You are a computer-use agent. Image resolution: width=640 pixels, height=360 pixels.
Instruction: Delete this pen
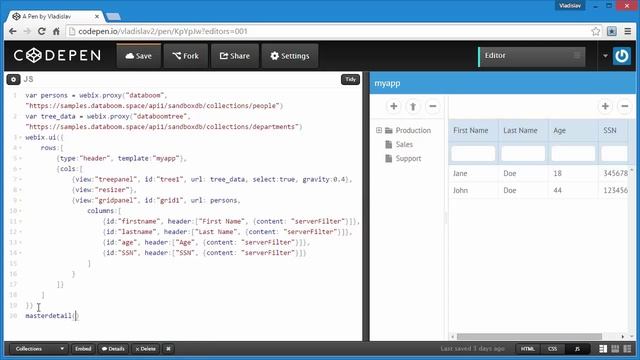point(145,349)
